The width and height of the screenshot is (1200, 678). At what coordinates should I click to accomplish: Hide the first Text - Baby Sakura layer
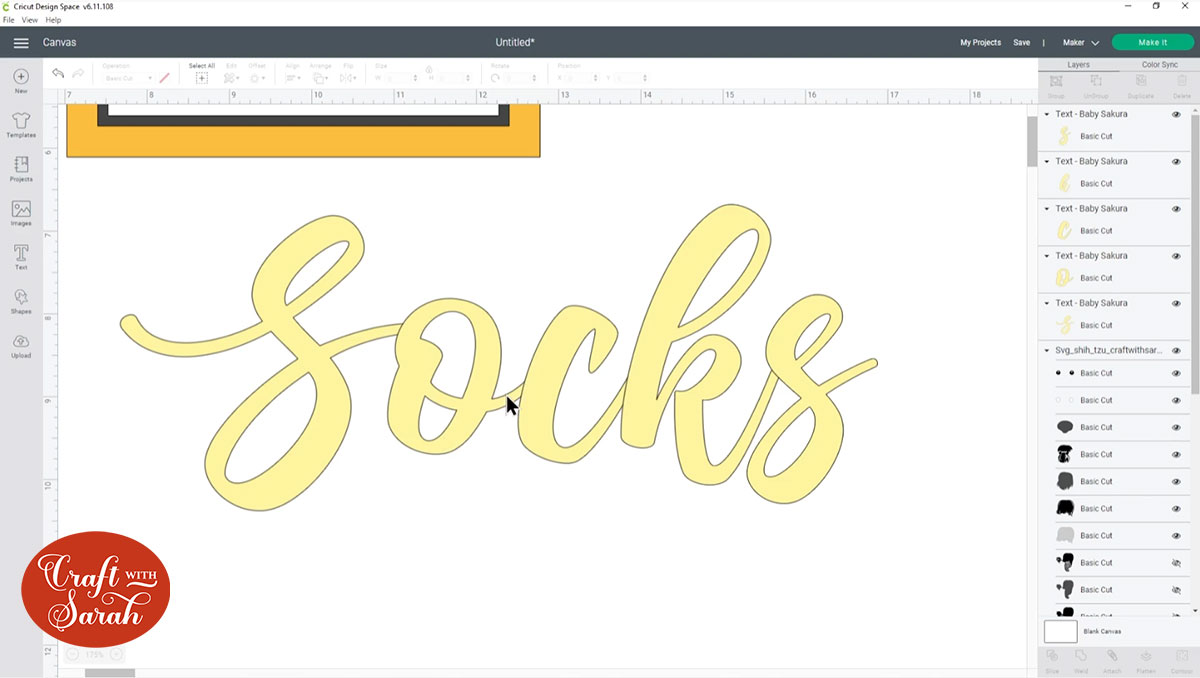point(1177,113)
